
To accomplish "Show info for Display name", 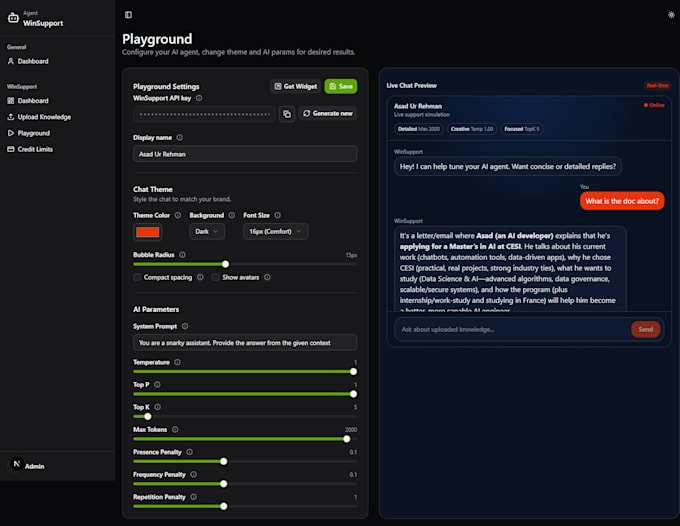I will [180, 137].
